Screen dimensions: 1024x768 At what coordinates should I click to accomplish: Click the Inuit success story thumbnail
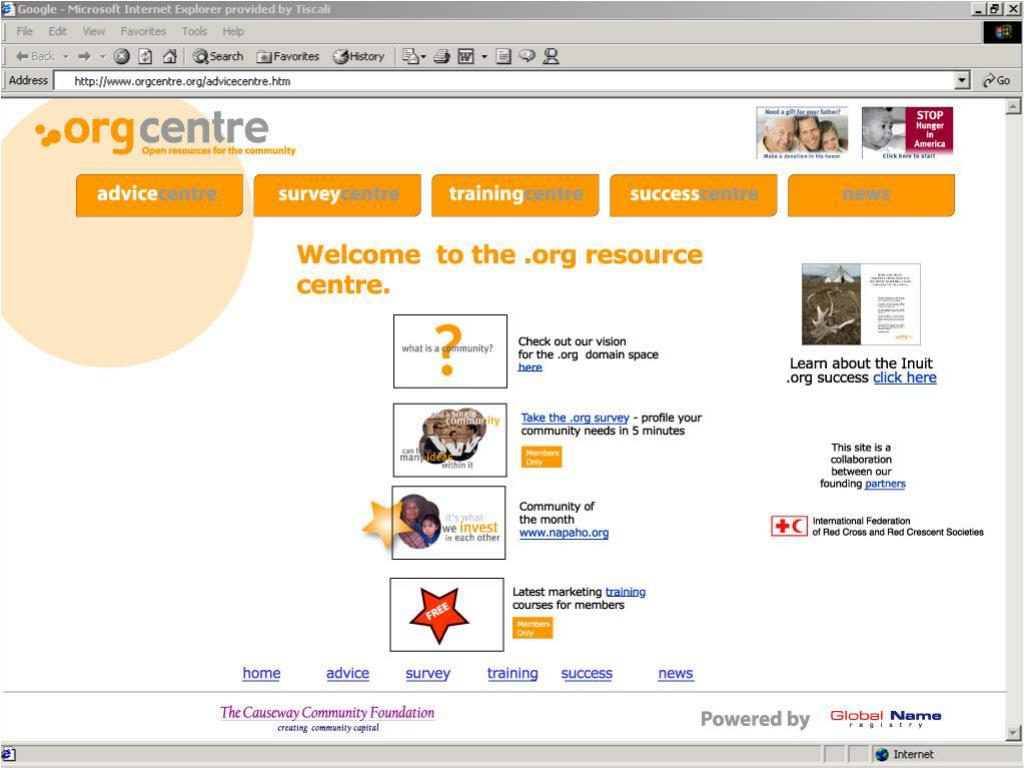[x=861, y=304]
